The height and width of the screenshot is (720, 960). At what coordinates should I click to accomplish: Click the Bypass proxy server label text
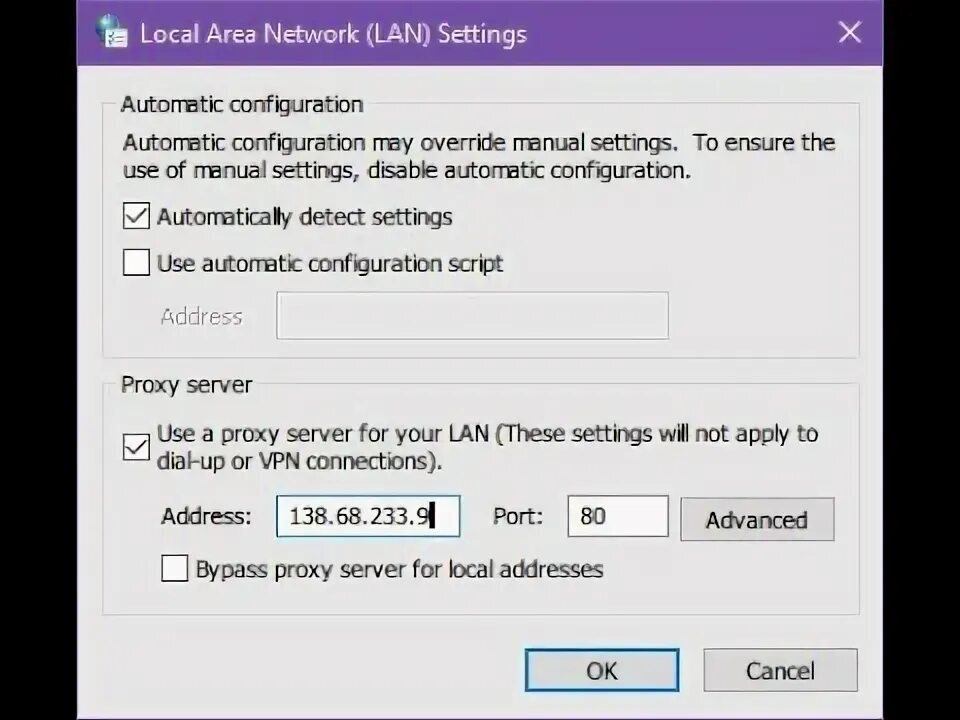tap(399, 569)
